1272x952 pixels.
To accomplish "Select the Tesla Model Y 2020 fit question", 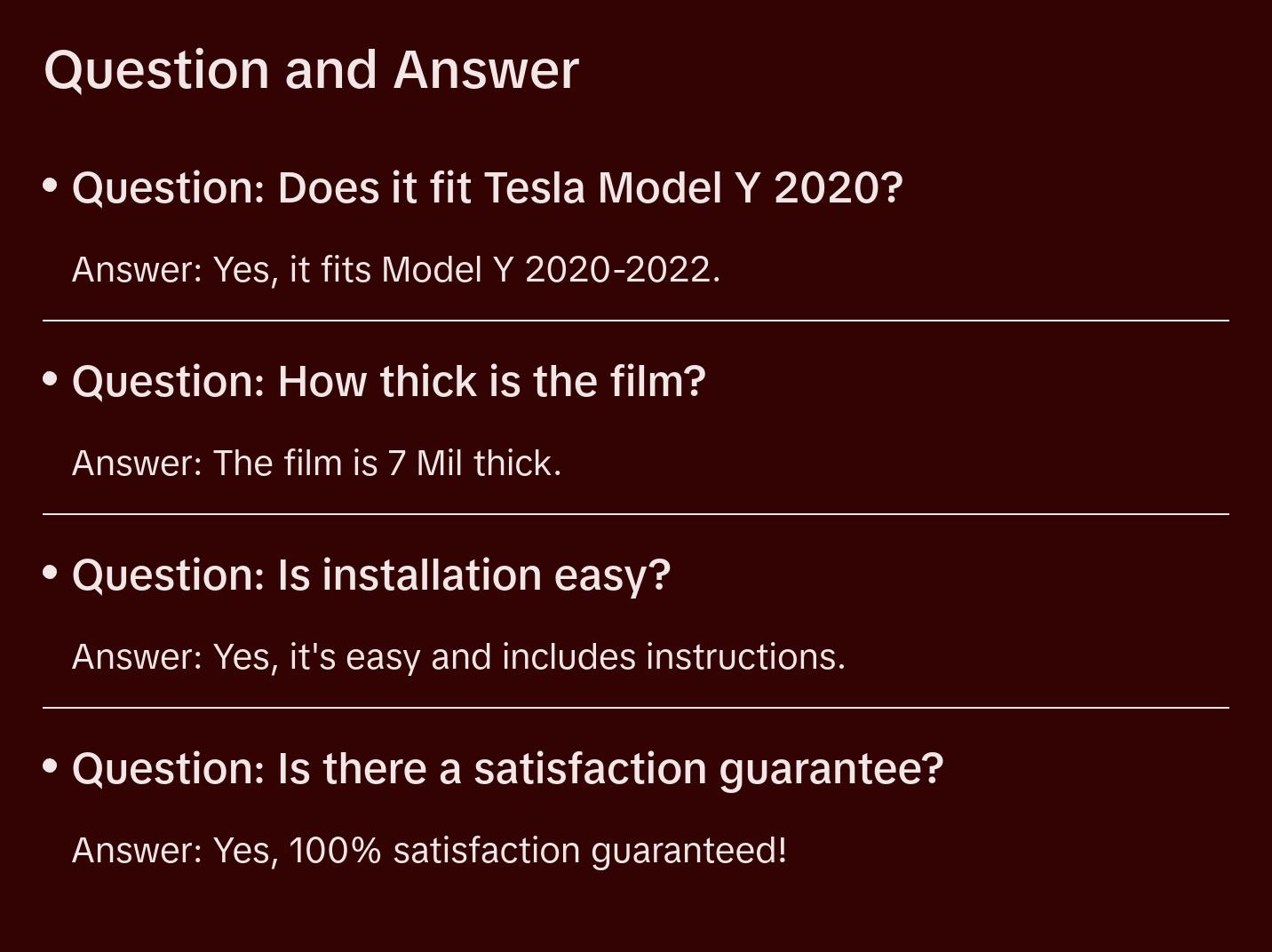I will coord(487,188).
